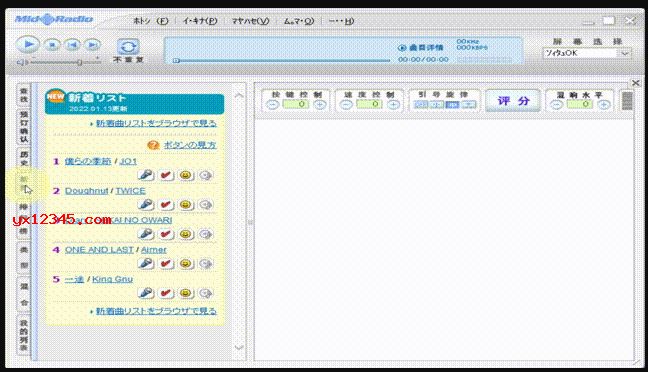This screenshot has height=372, width=648.
Task: Click smiley icon for 一途
Action: coord(186,293)
